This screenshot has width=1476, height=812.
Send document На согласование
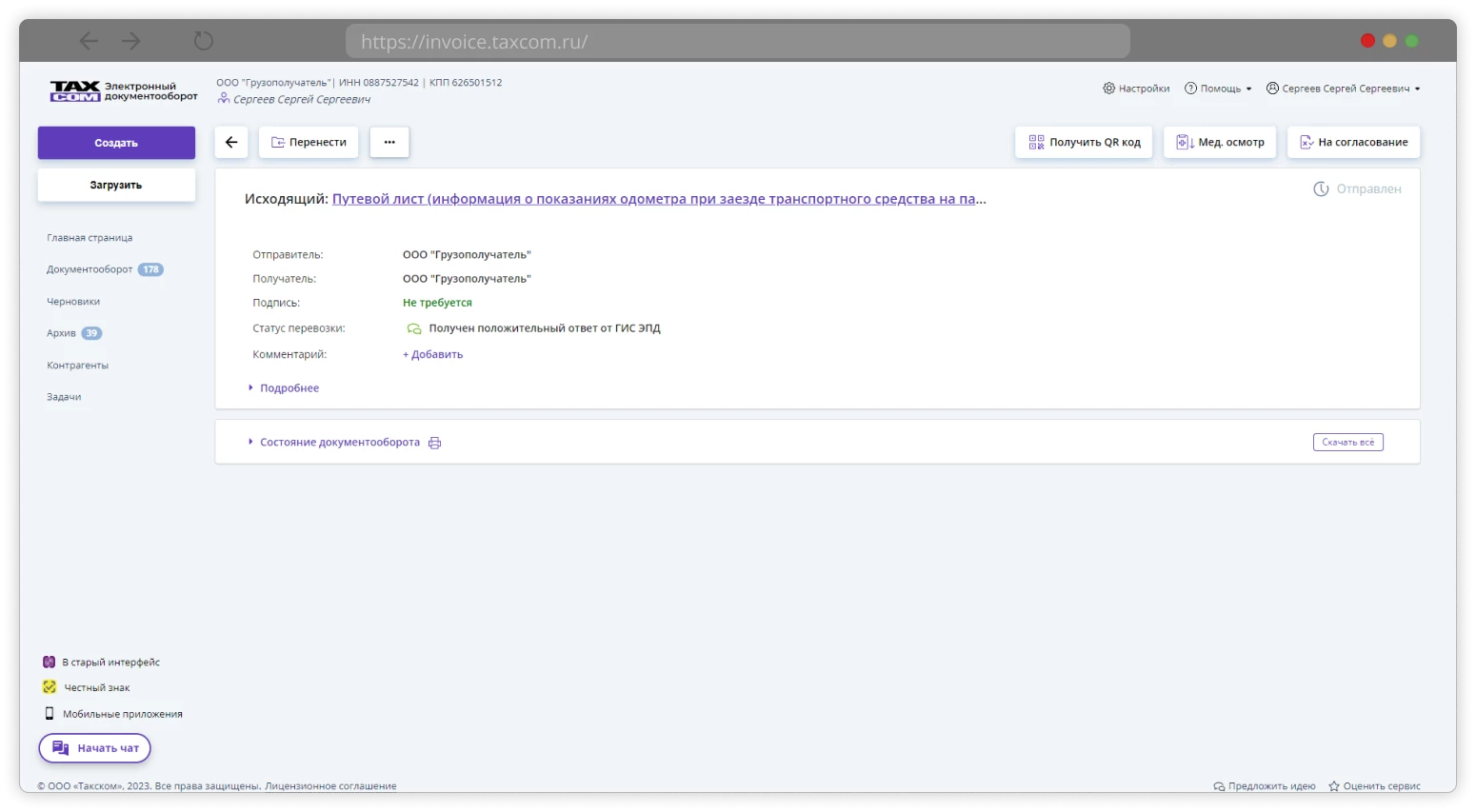[x=1353, y=143]
